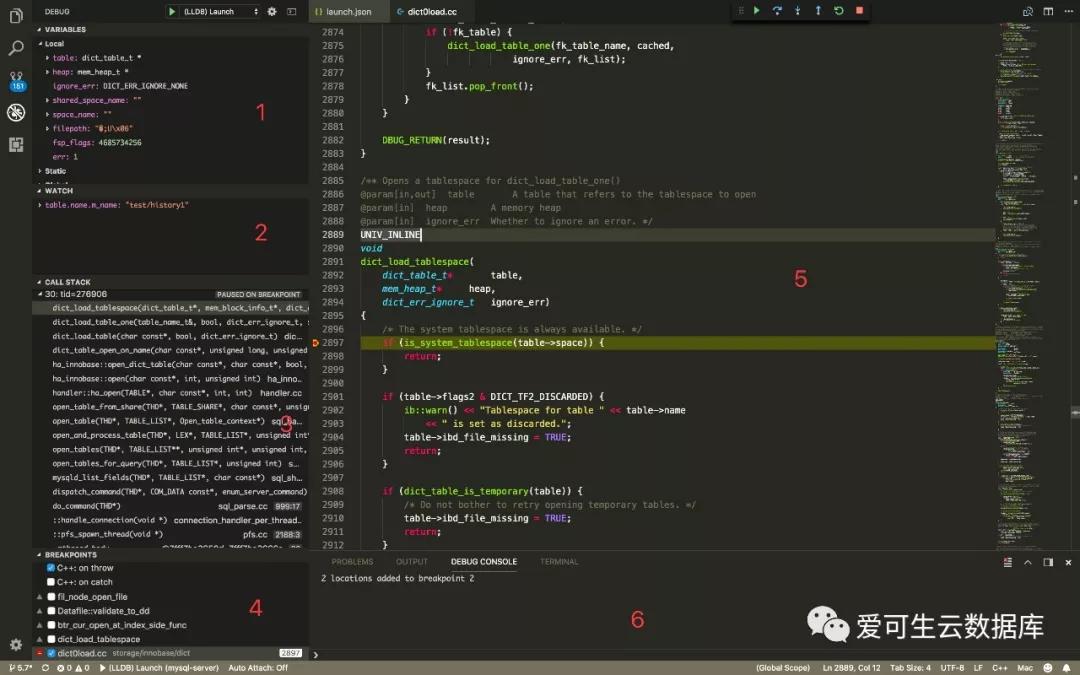Disable the 'C++: on throw' breakpoint
This screenshot has height=675, width=1080.
[x=50, y=567]
